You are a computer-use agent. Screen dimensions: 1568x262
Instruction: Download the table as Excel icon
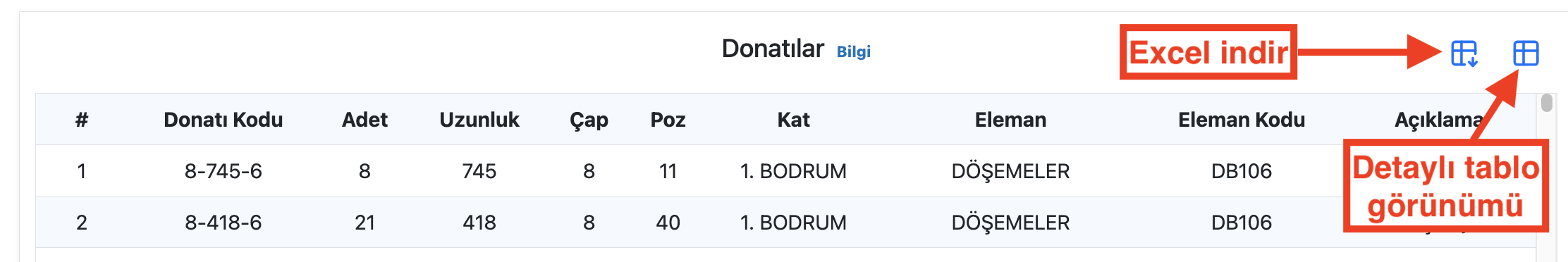tap(1464, 54)
